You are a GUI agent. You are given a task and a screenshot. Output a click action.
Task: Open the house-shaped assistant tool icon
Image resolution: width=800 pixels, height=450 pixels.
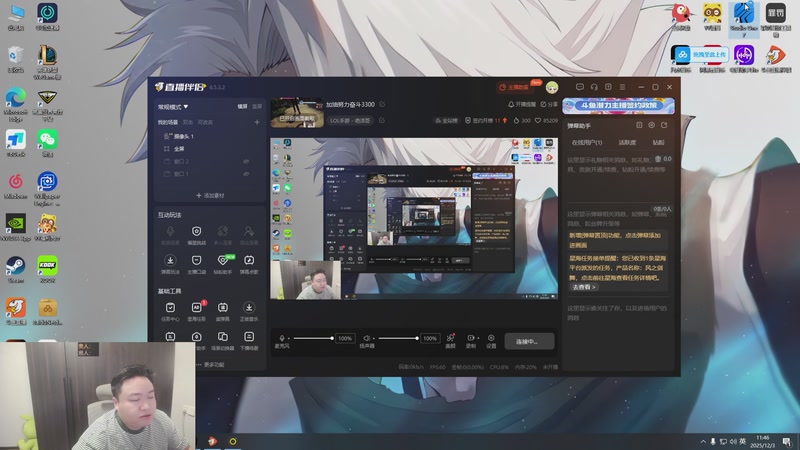coord(196,337)
